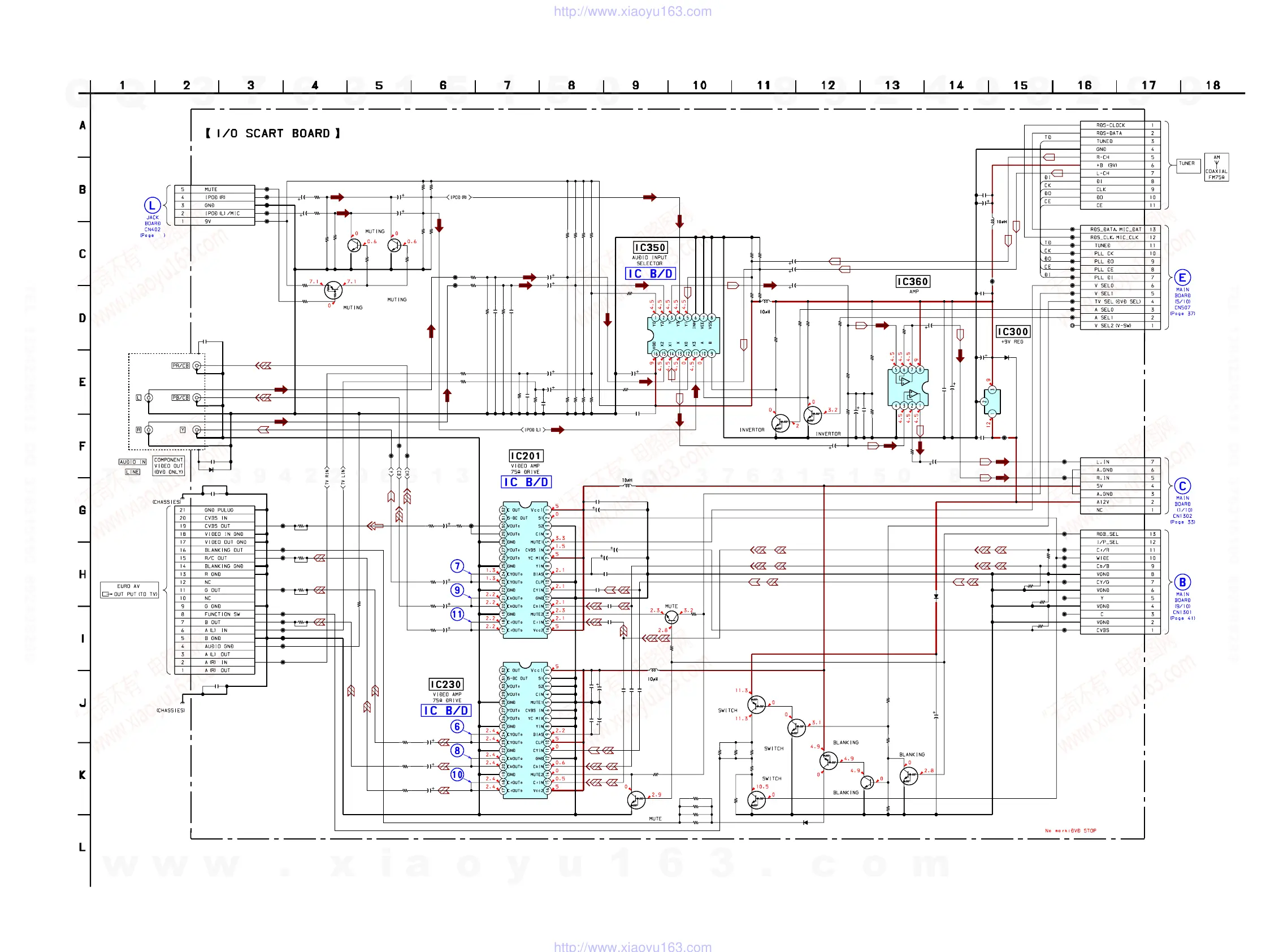
Task: Click circled waveform marker 7
Action: pos(457,566)
